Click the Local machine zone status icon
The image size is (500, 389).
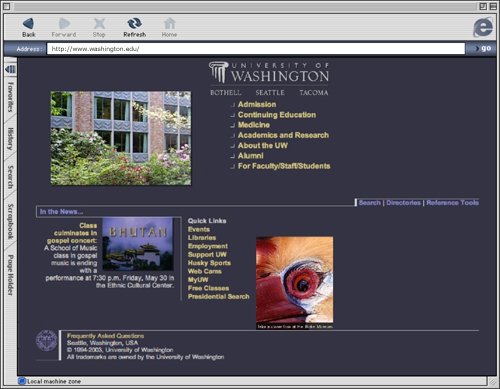click(22, 381)
